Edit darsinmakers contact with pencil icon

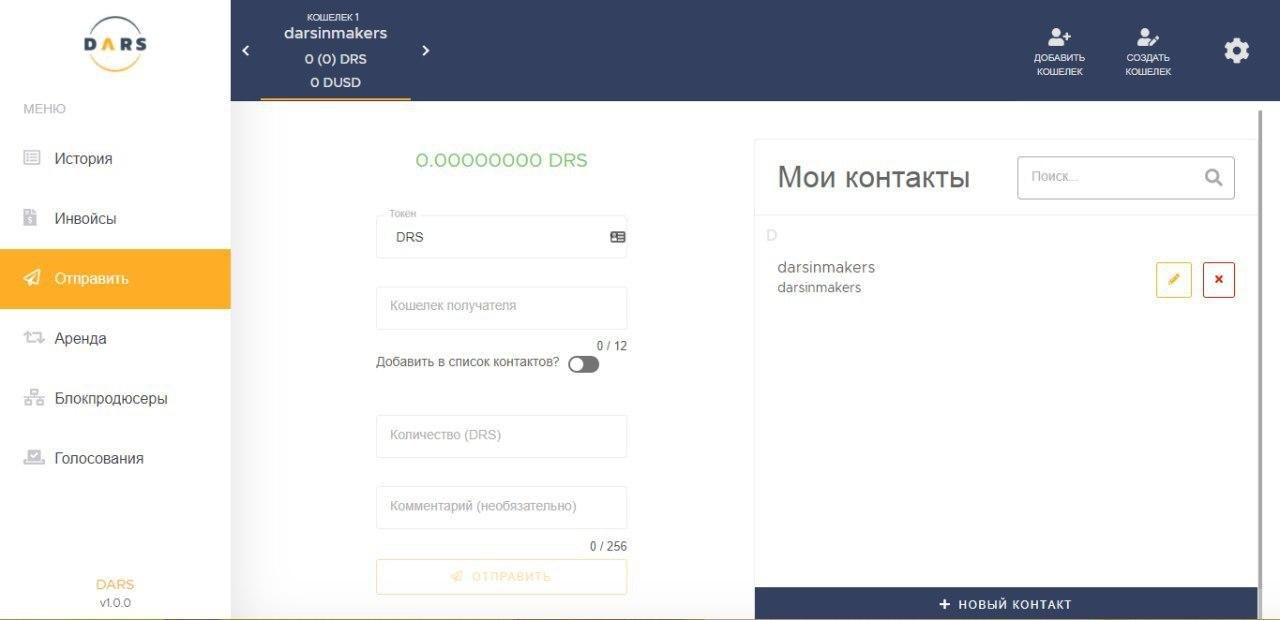(1174, 280)
